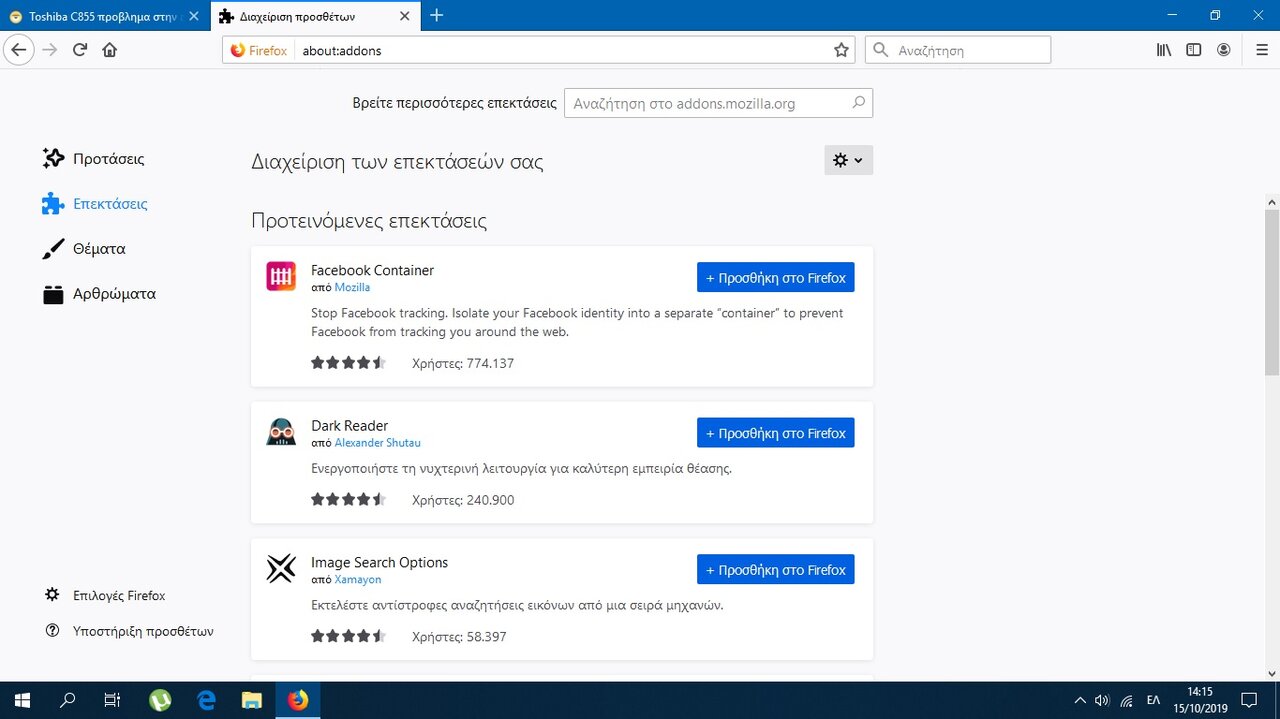Select Επεκτάσεις in the sidebar
The width and height of the screenshot is (1280, 719).
(x=95, y=203)
